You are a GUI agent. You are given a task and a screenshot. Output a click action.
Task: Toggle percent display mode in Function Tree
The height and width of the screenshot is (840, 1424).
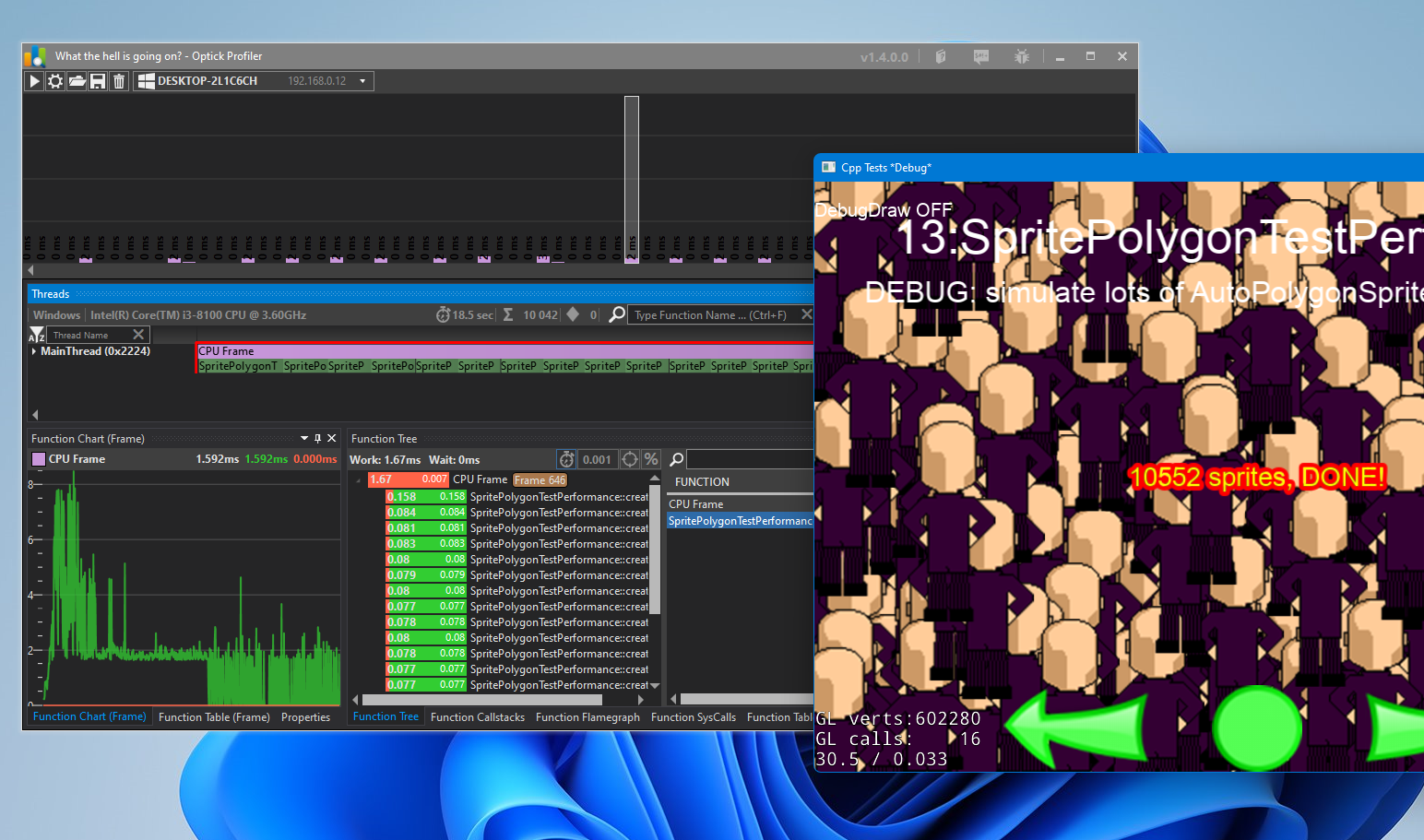tap(651, 458)
